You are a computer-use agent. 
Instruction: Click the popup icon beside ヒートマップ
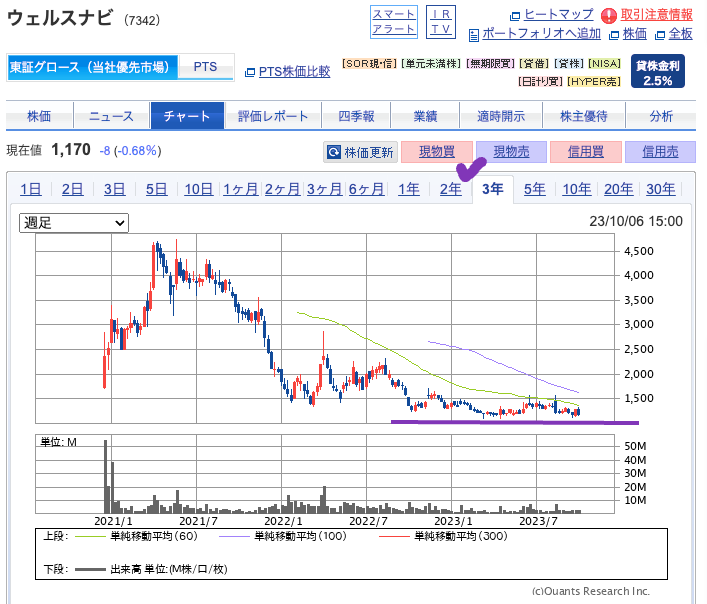click(x=514, y=16)
